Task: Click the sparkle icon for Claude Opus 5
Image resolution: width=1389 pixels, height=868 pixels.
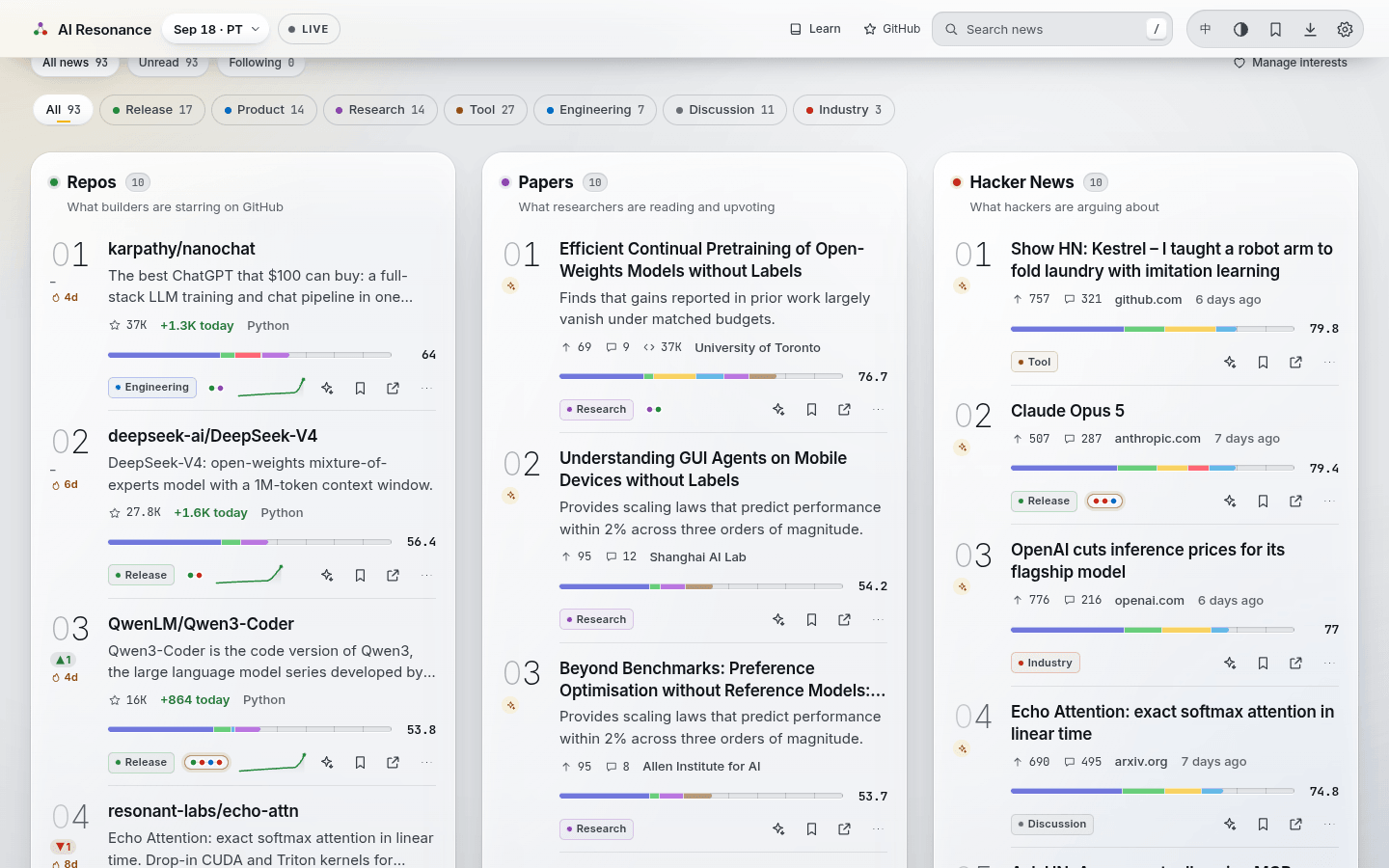Action: coord(1230,501)
